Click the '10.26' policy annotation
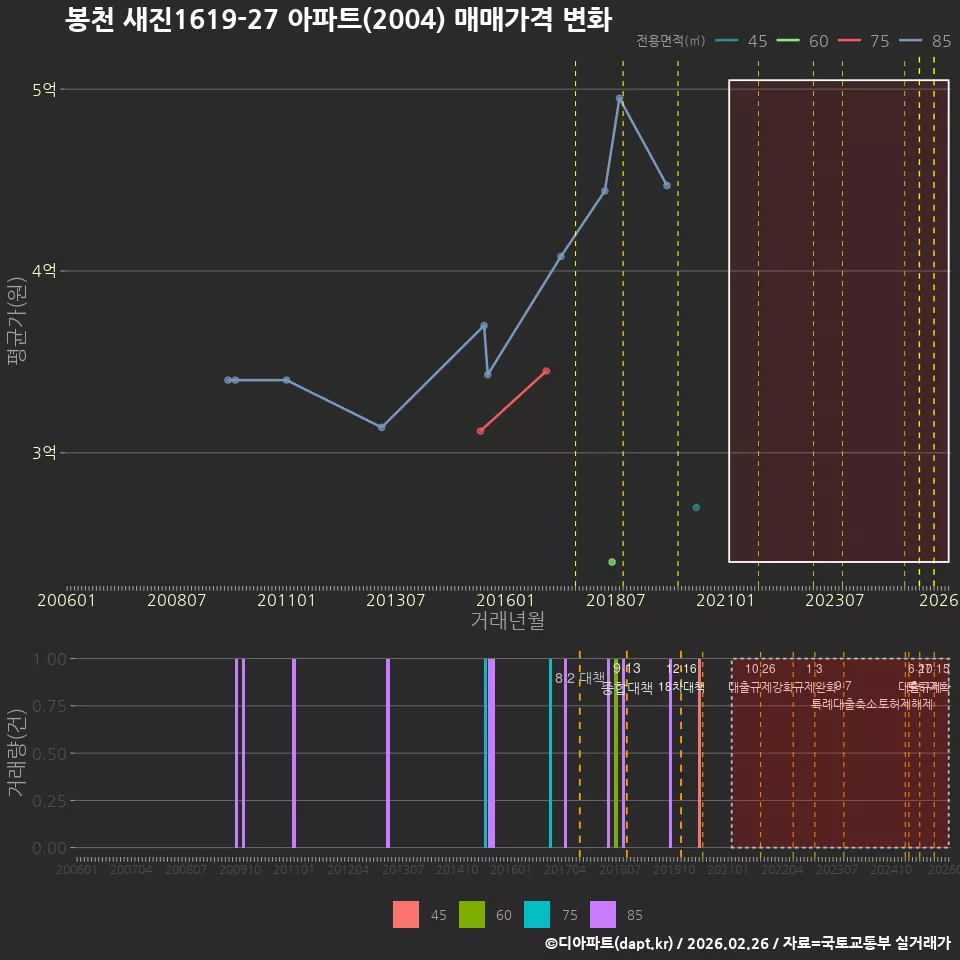The width and height of the screenshot is (960, 960). pos(760,669)
